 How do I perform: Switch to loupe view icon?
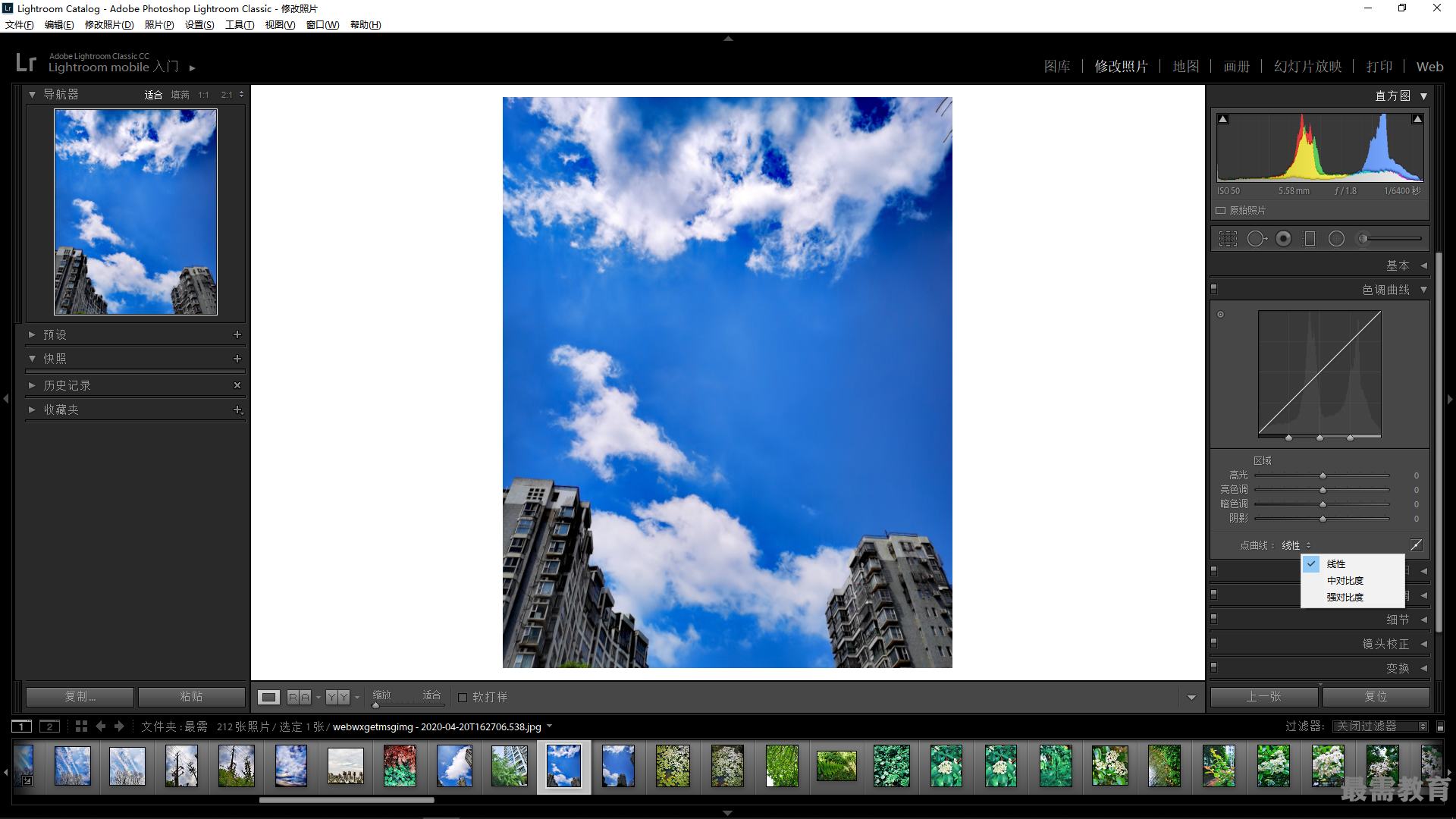(x=268, y=697)
